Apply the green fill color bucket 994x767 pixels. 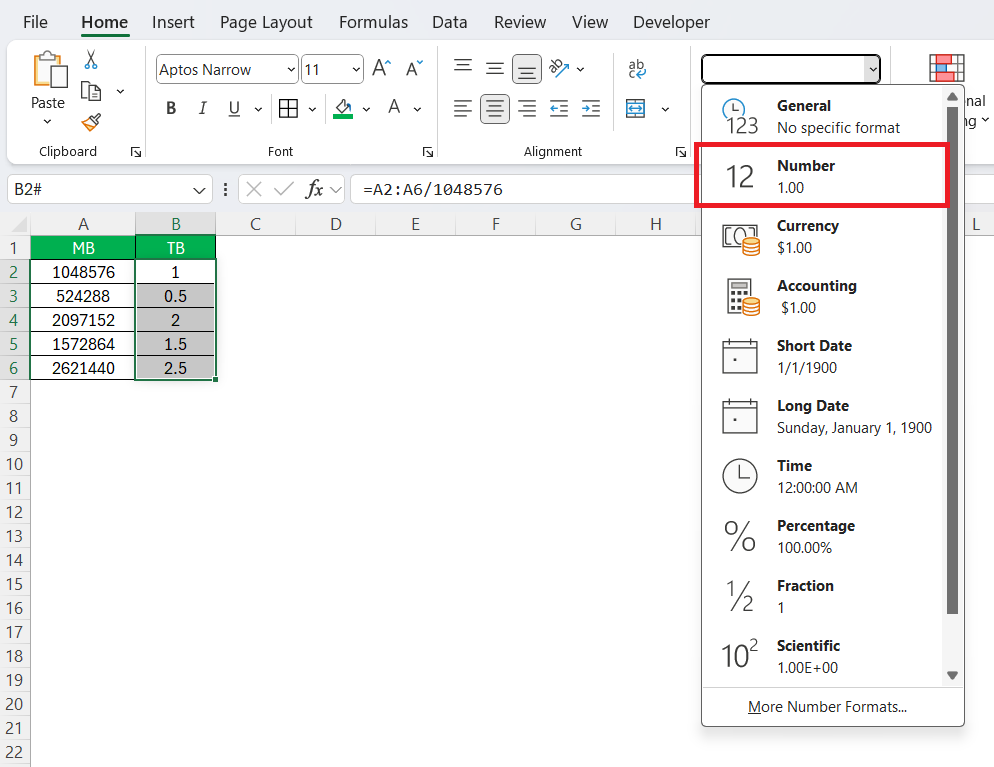pyautogui.click(x=343, y=108)
